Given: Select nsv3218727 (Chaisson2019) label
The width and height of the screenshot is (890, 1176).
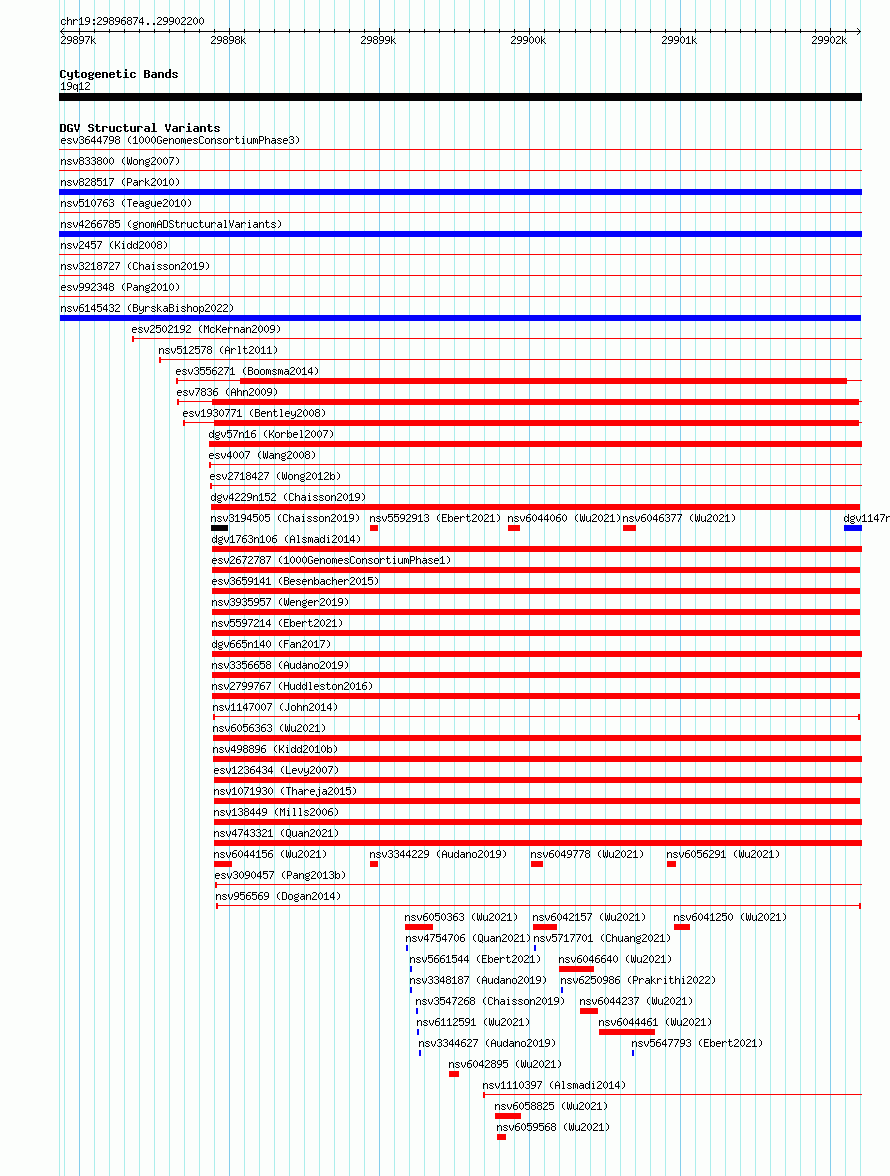Looking at the screenshot, I should click(x=135, y=266).
